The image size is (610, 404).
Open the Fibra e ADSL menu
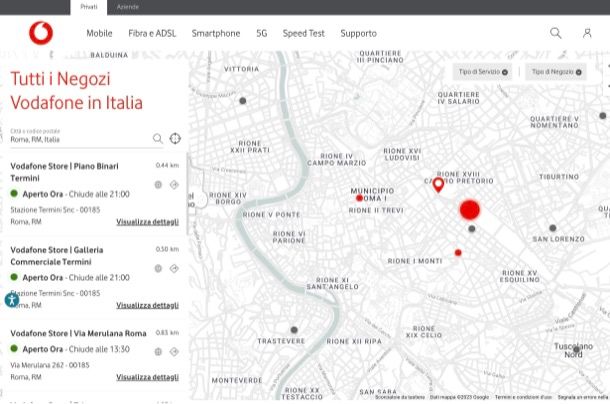click(152, 33)
